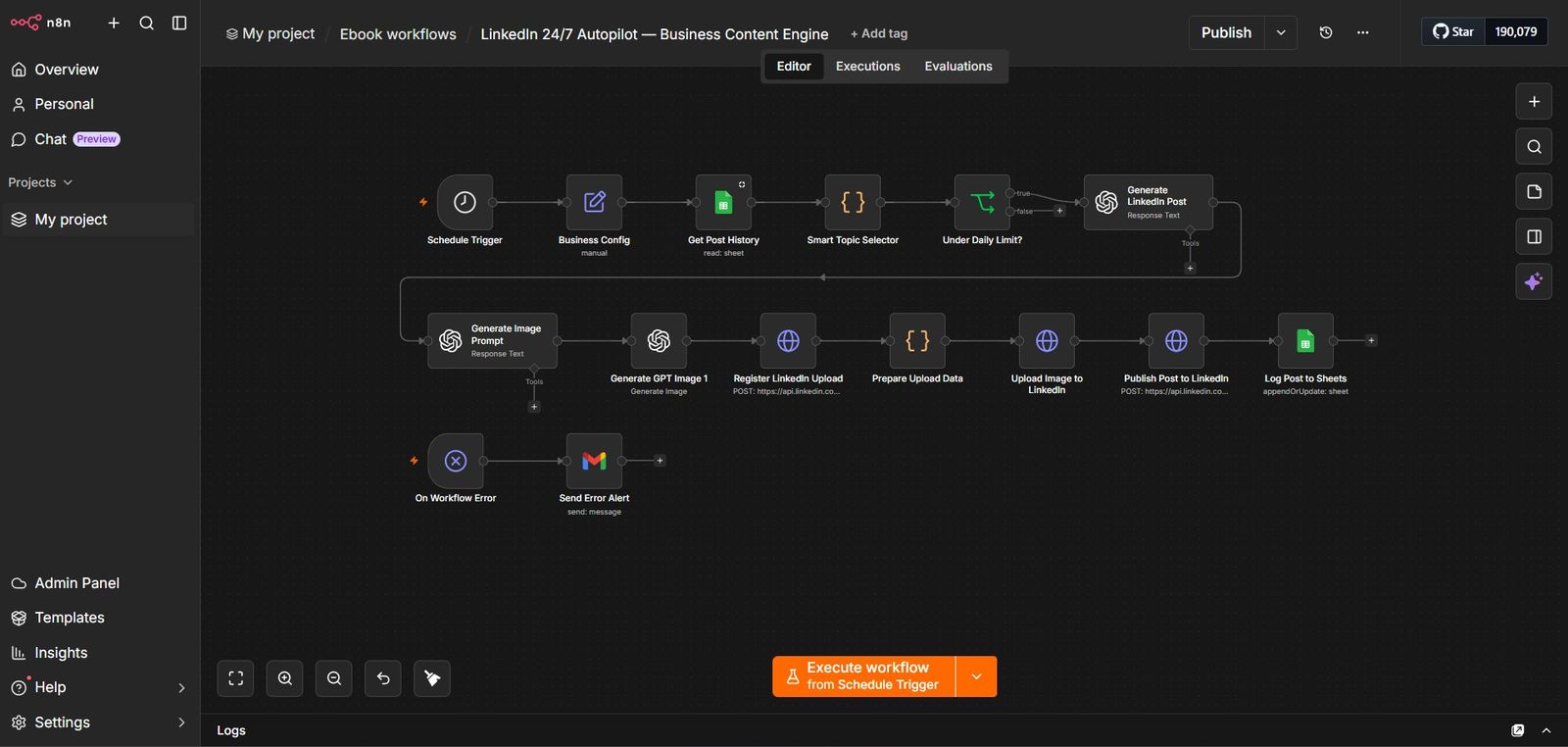Click the On Workflow Error trigger node
The height and width of the screenshot is (747, 1568).
(456, 461)
